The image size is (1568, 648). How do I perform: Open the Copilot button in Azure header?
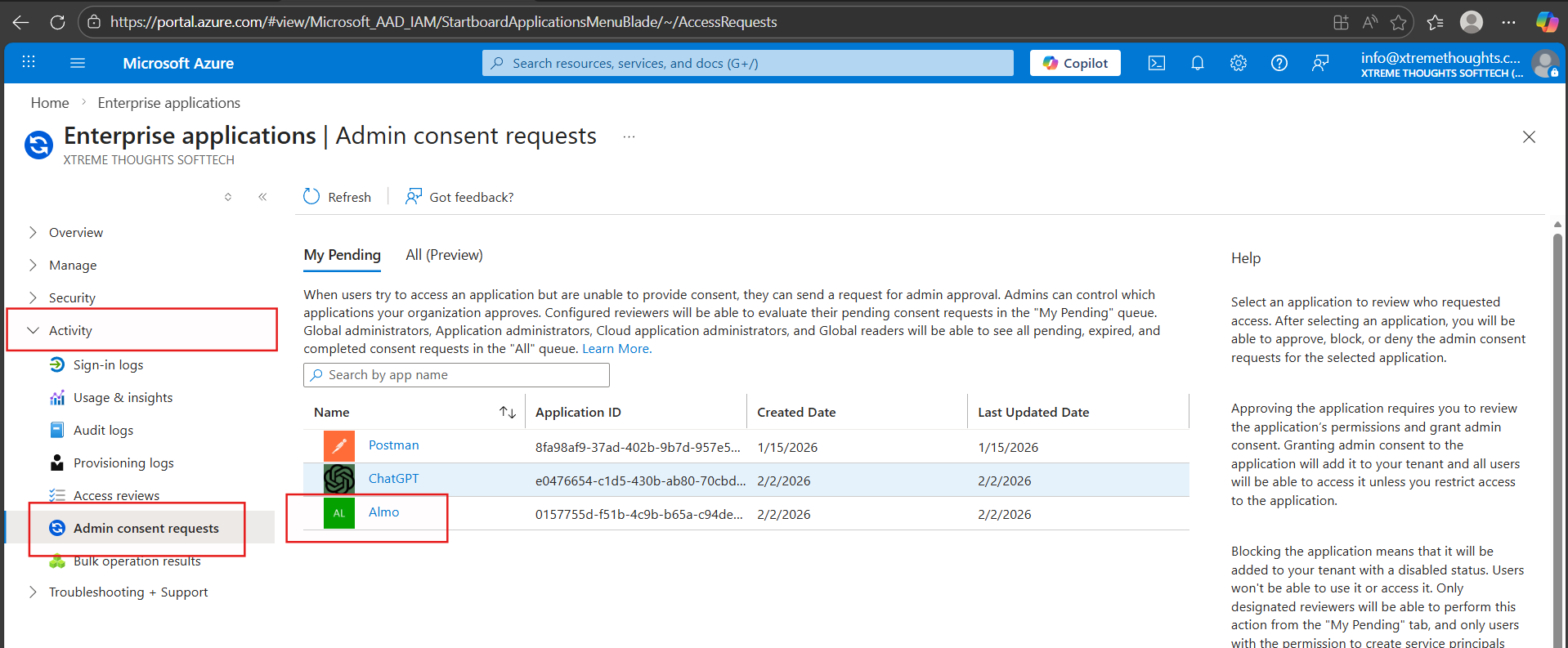click(1075, 63)
